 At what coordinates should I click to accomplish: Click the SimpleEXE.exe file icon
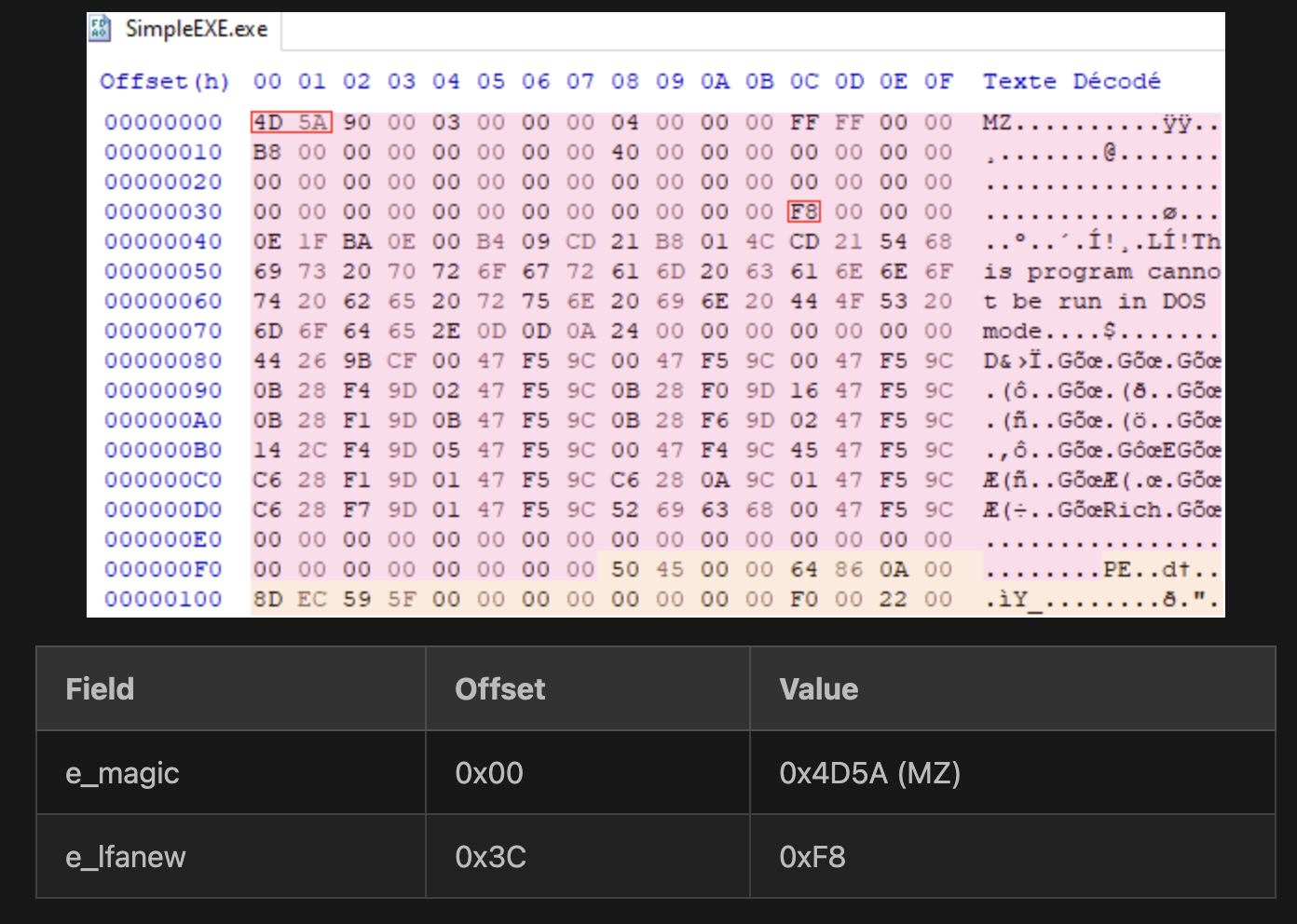pyautogui.click(x=100, y=29)
